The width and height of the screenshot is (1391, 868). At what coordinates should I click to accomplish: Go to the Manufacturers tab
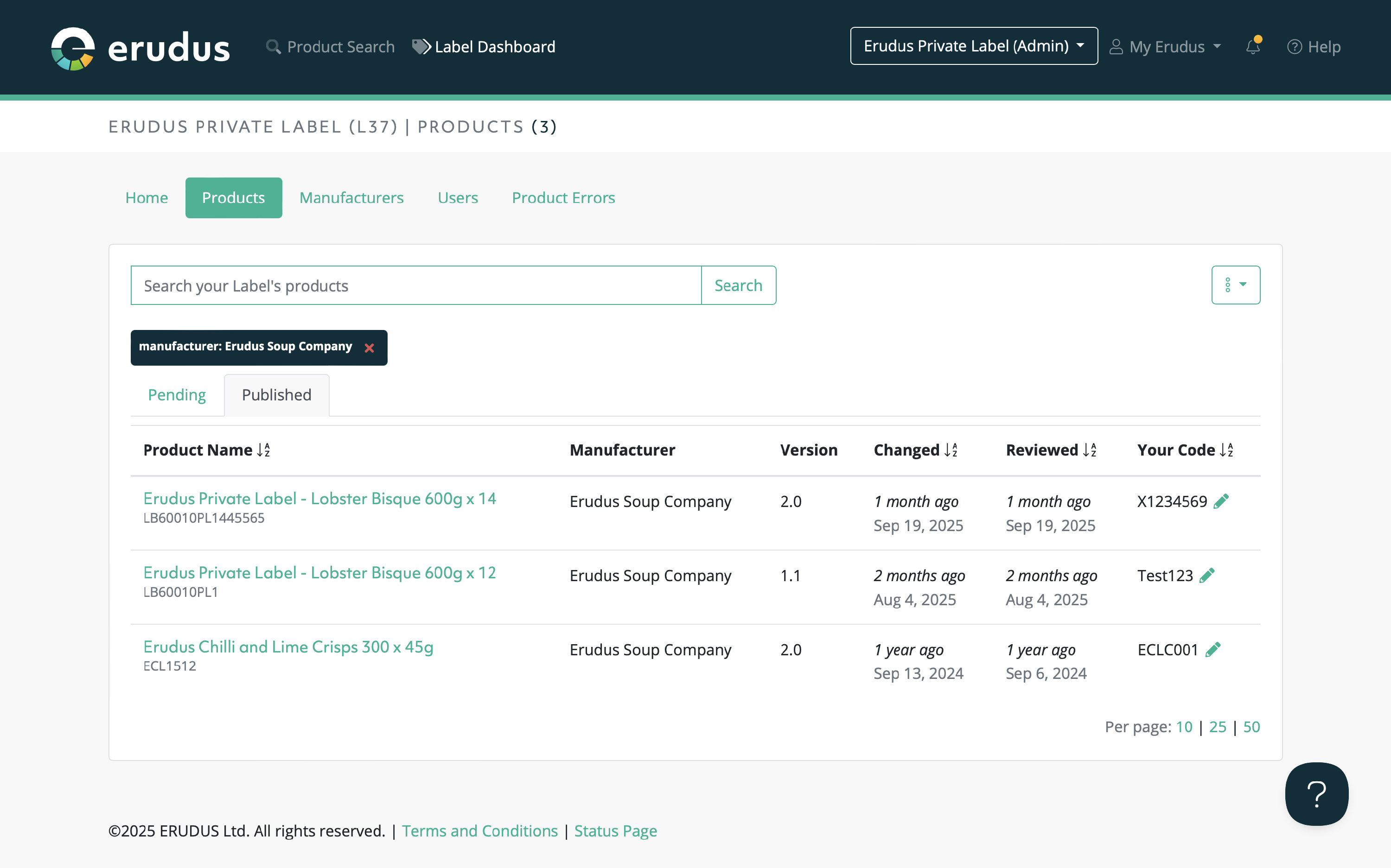pyautogui.click(x=351, y=197)
